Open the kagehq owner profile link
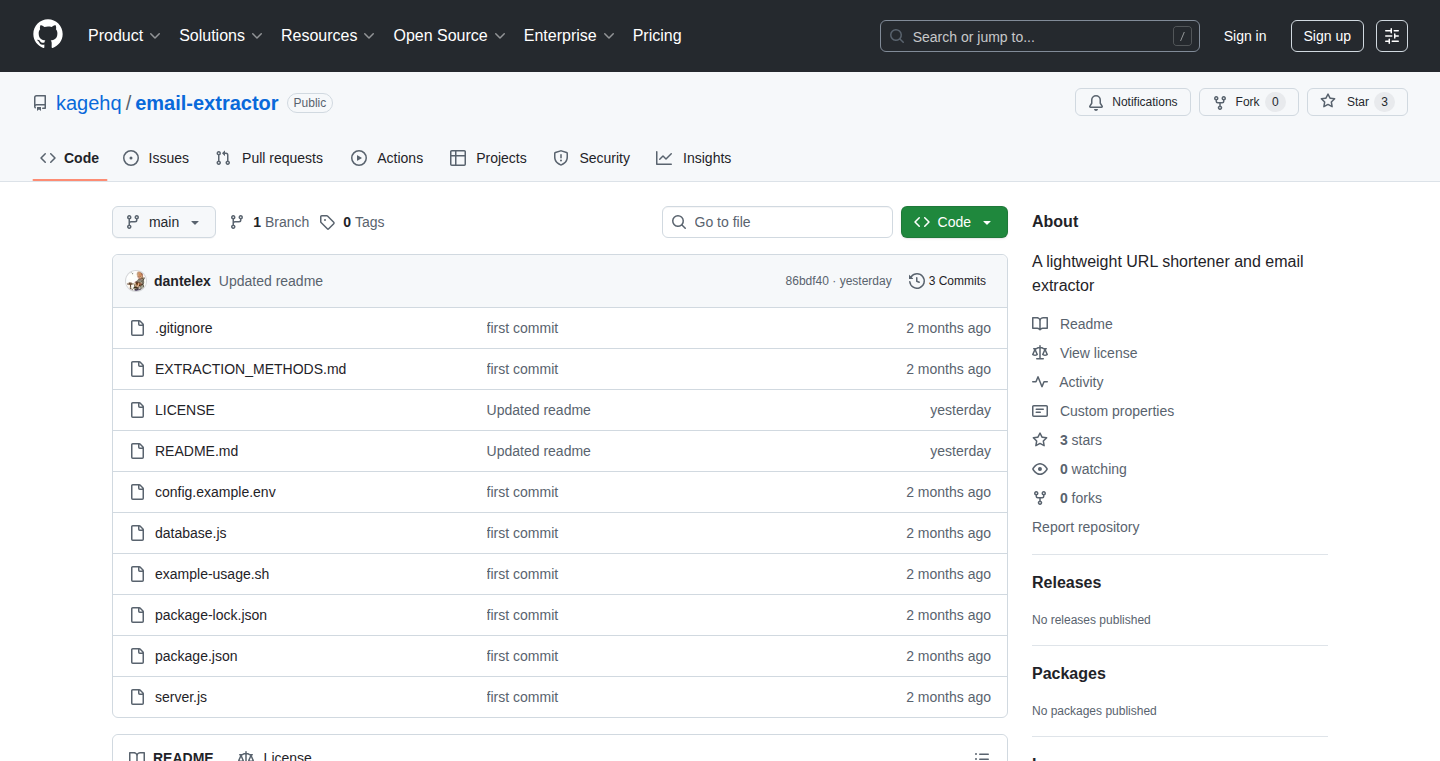This screenshot has height=761, width=1440. pyautogui.click(x=89, y=103)
